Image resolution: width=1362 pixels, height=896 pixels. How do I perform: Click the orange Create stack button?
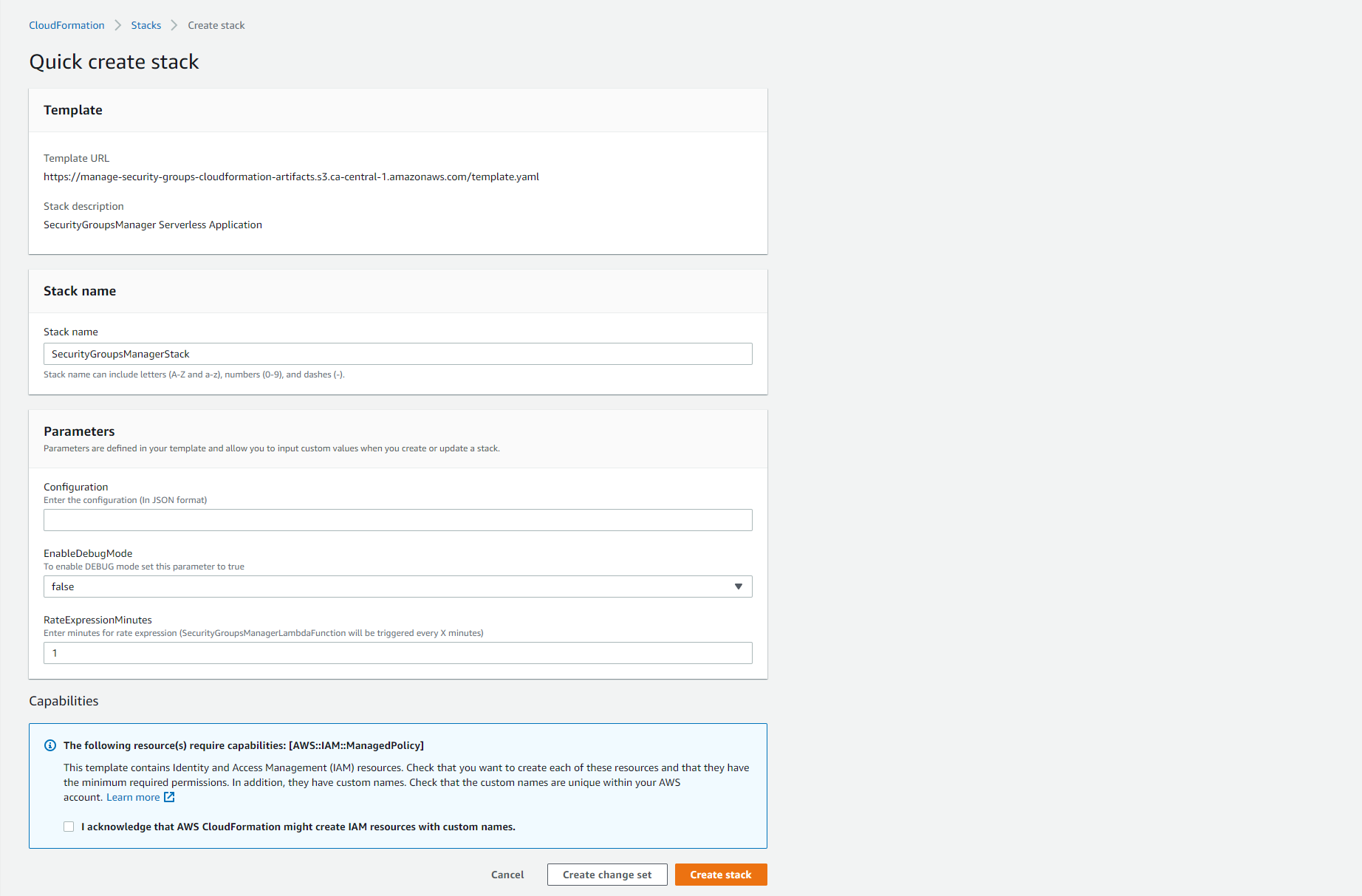[721, 875]
